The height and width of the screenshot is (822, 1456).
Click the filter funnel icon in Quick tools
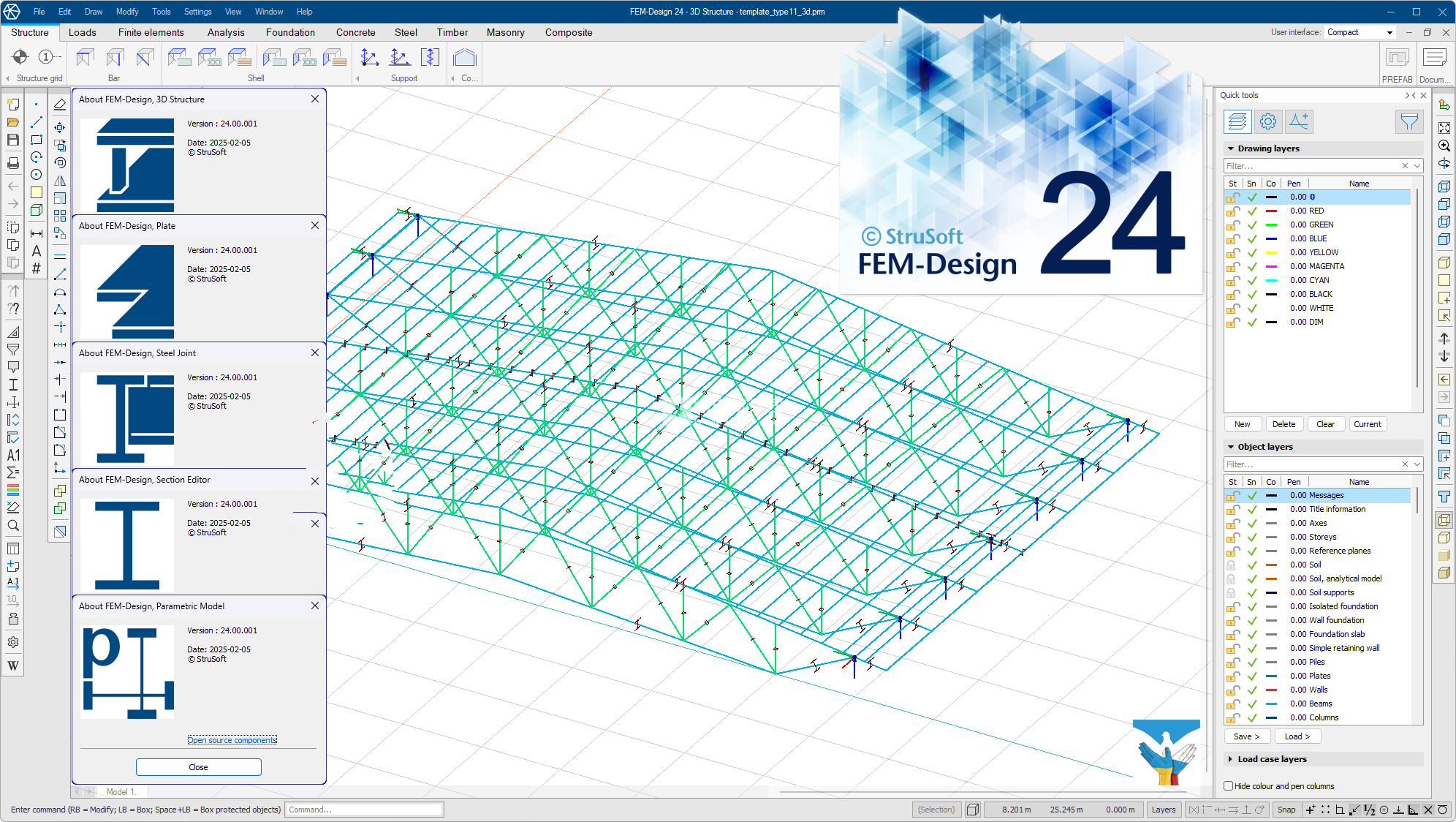[1408, 121]
